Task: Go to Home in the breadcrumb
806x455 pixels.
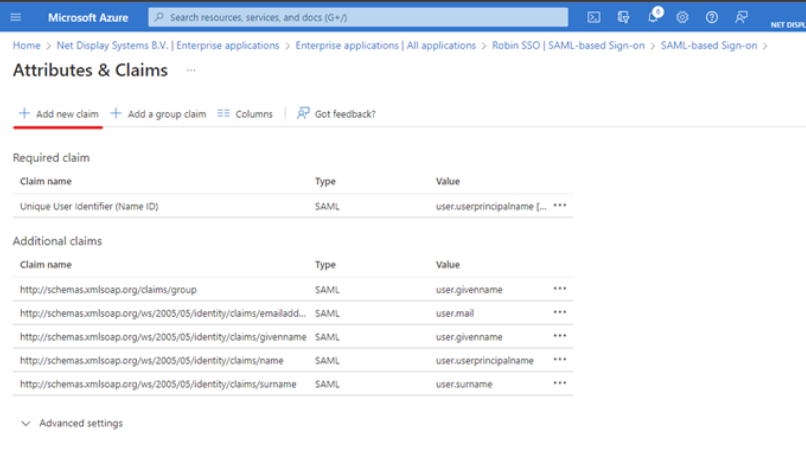Action: tap(27, 46)
